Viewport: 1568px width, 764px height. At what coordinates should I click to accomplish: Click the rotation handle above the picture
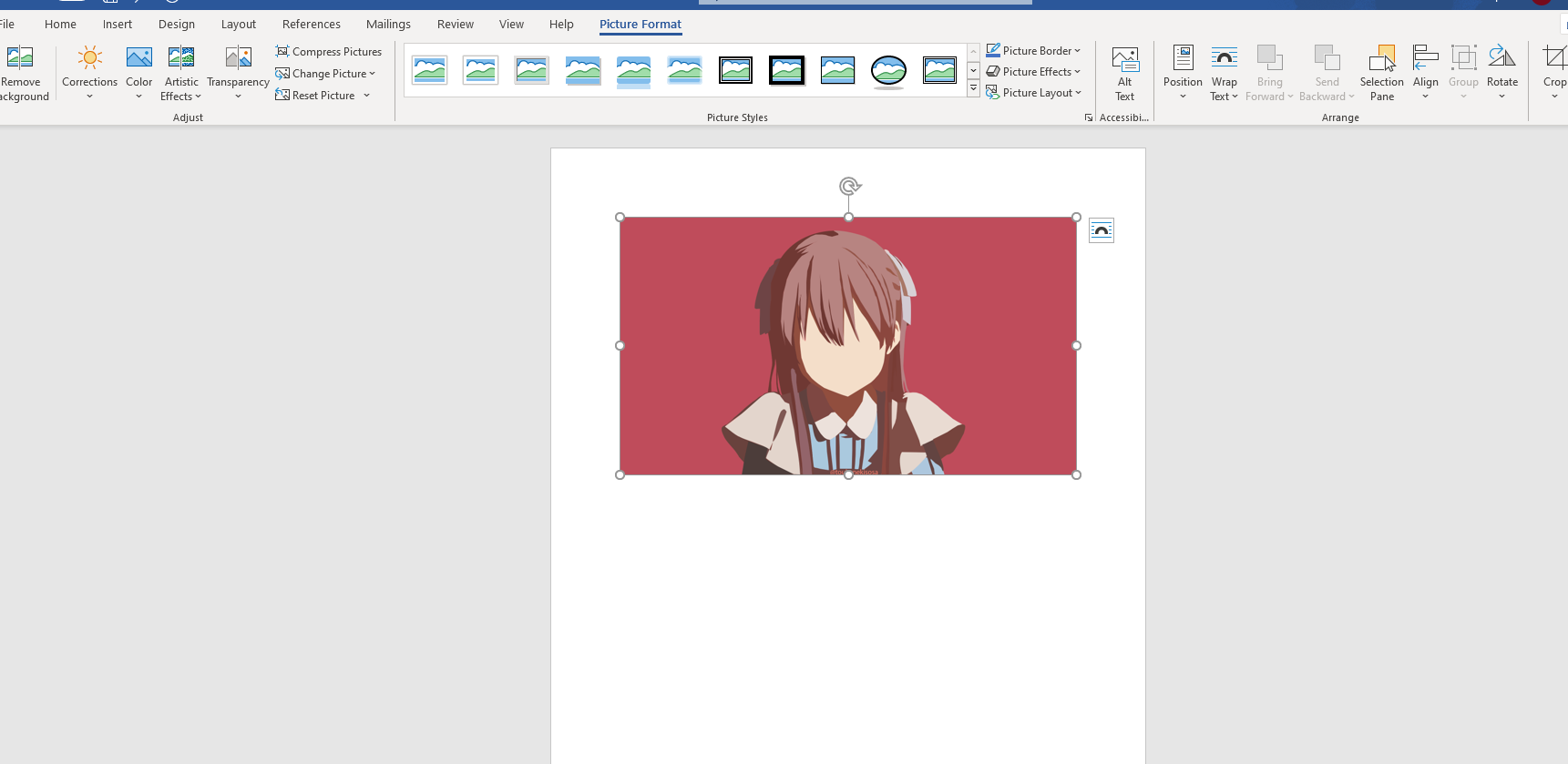pyautogui.click(x=849, y=187)
